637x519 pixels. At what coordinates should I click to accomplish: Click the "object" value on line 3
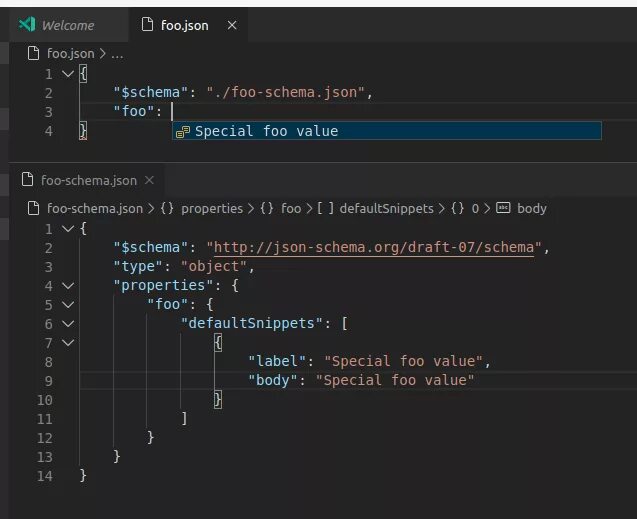point(213,267)
